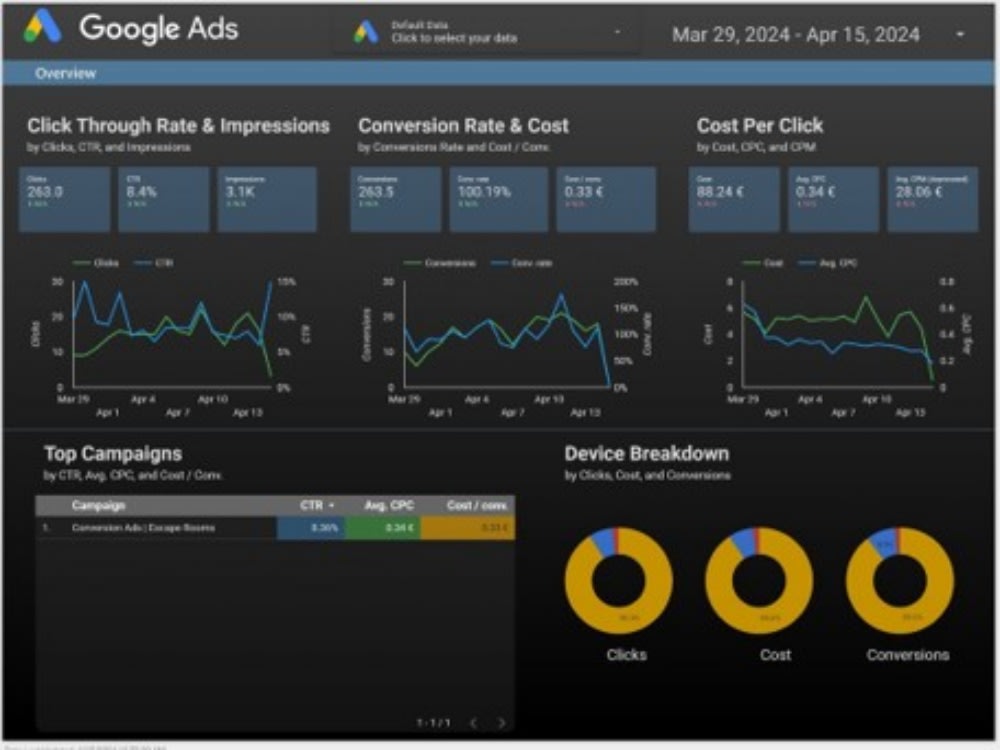The height and width of the screenshot is (750, 1000).
Task: Click the Cost / conv. 0.33 € scorecard
Action: coord(606,199)
